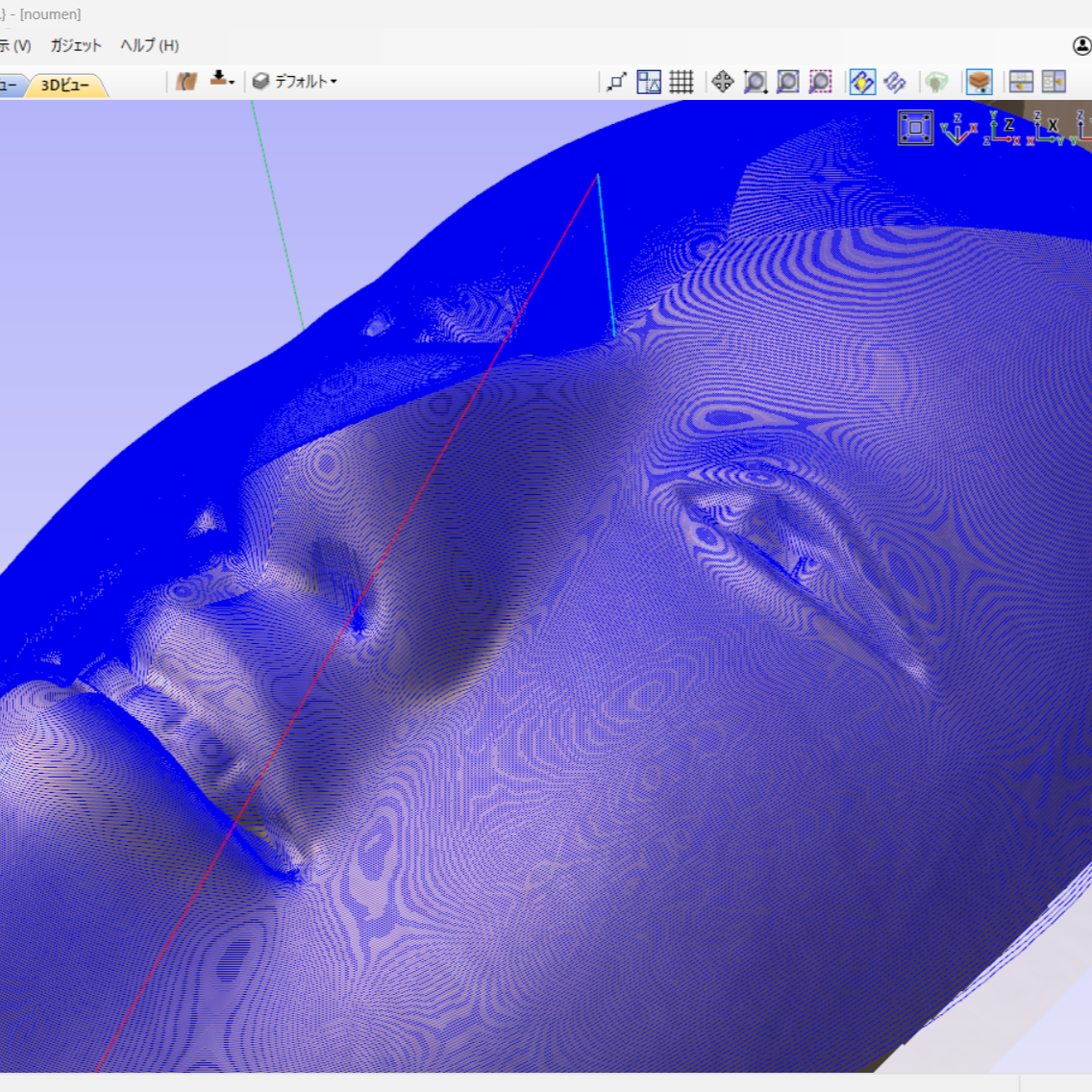Click the zoom magnifier with blue corner marks
Screen dimensions: 1092x1092
point(787,82)
